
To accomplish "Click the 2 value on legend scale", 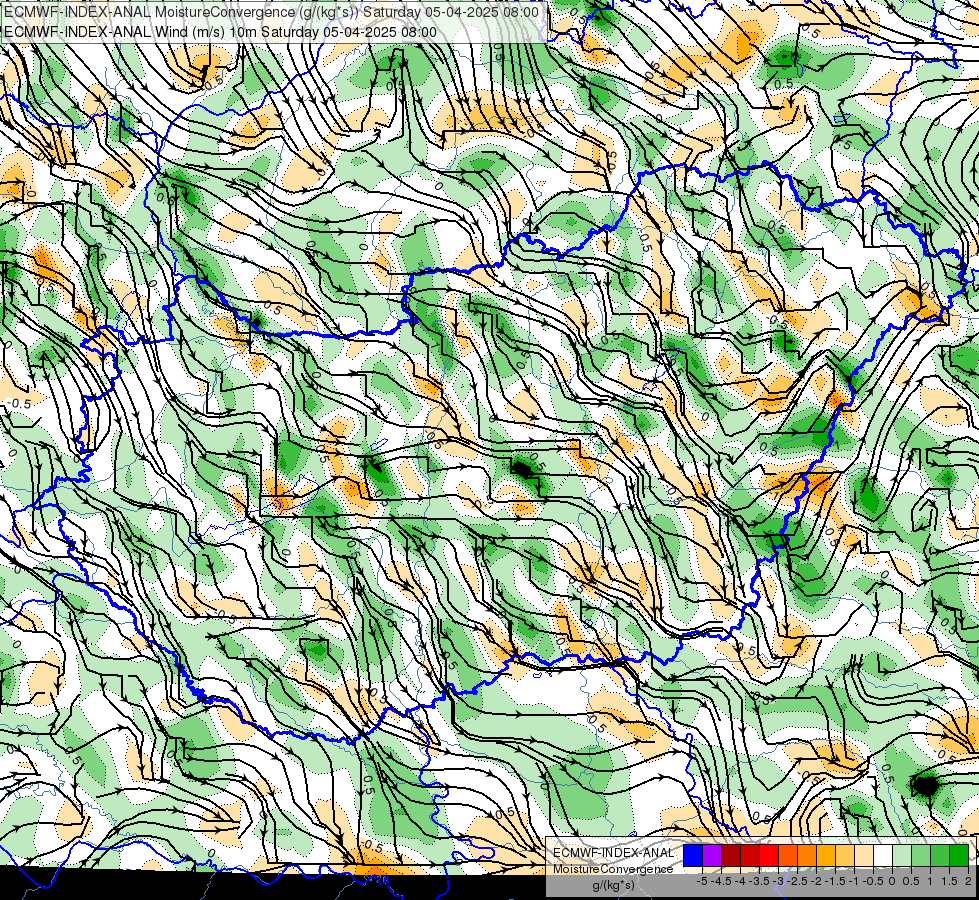I will coord(968,881).
